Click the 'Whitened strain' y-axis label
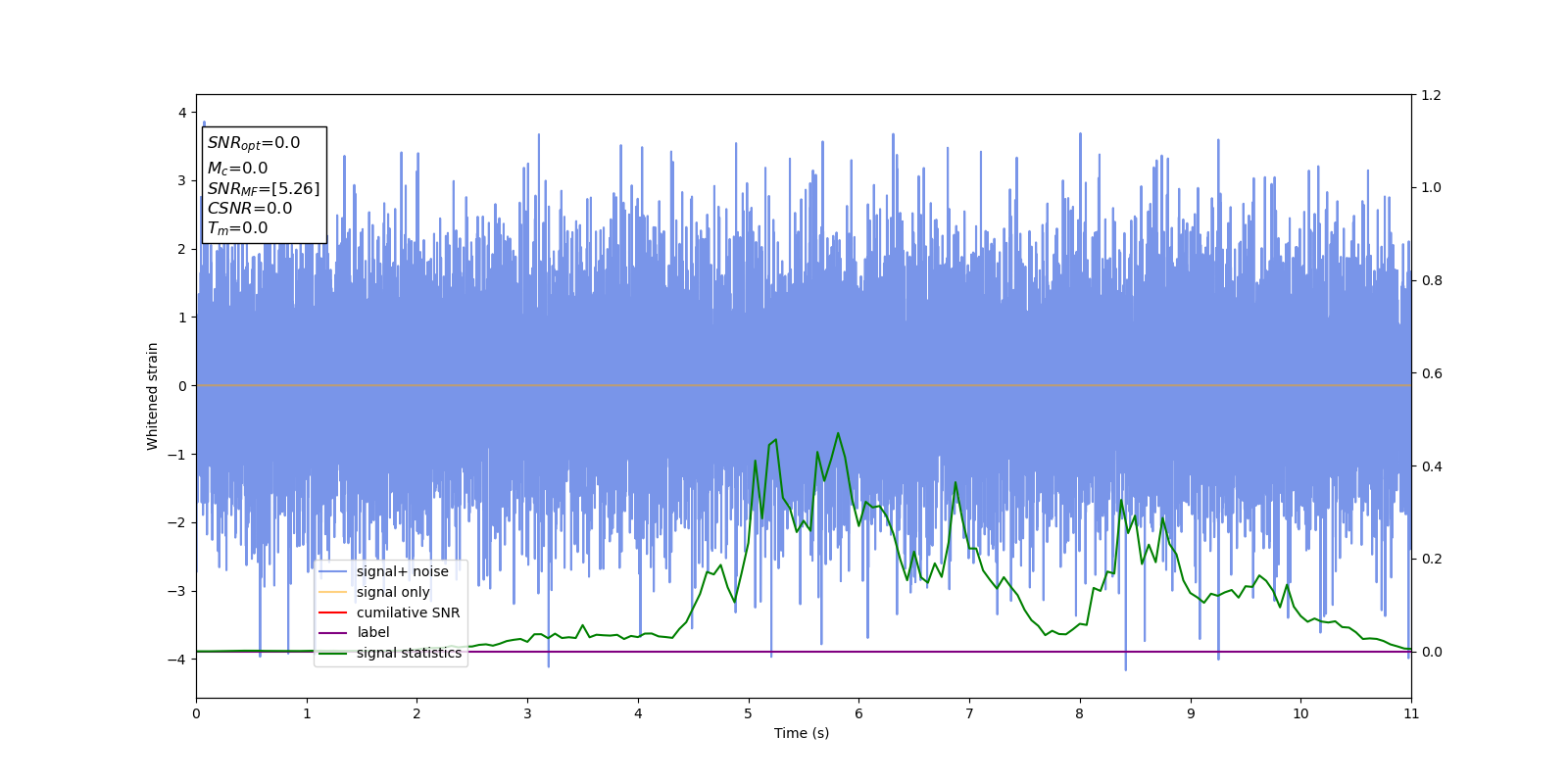 (x=153, y=396)
